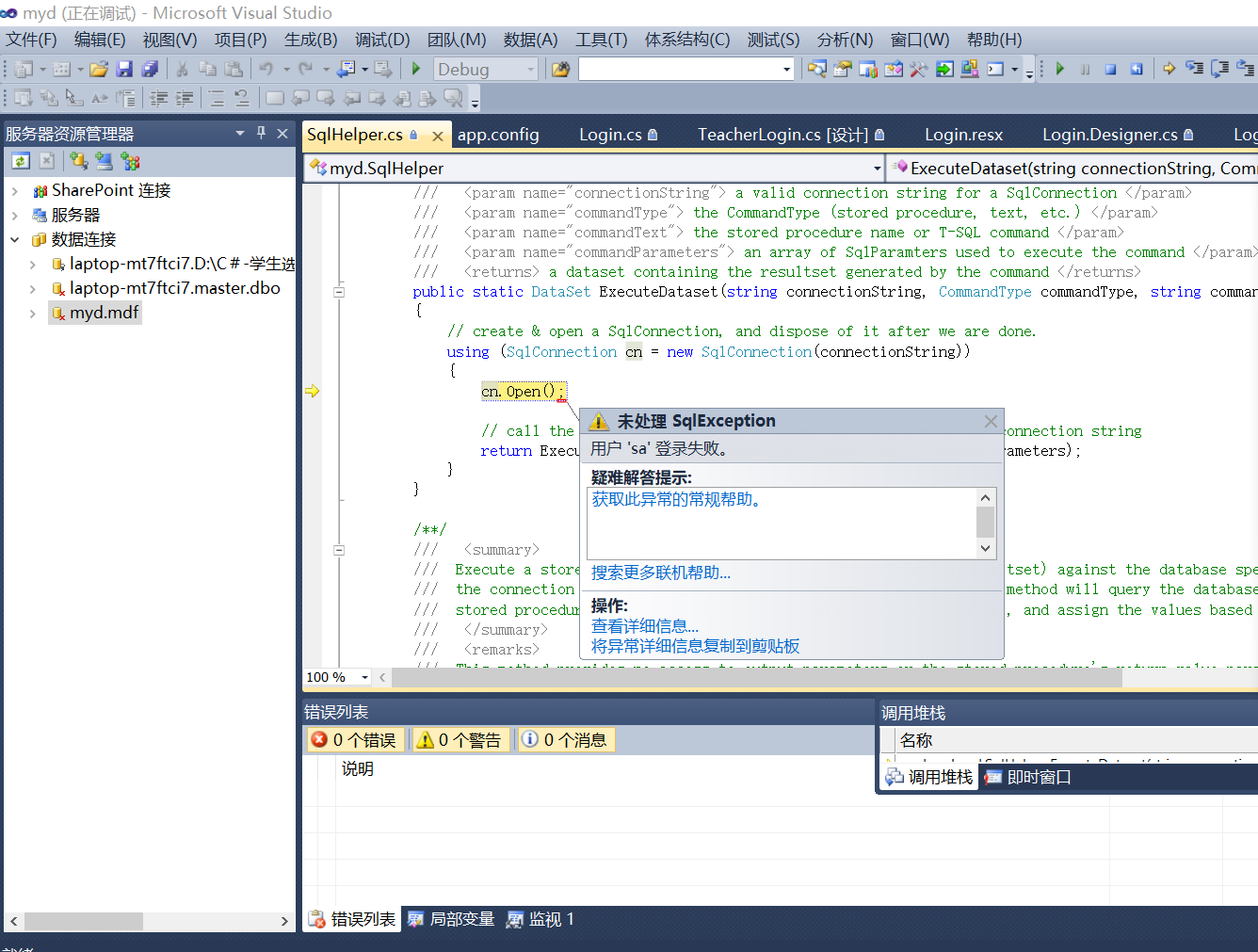The height and width of the screenshot is (952, 1258).
Task: Redo using the redo arrow icon
Action: [x=305, y=69]
